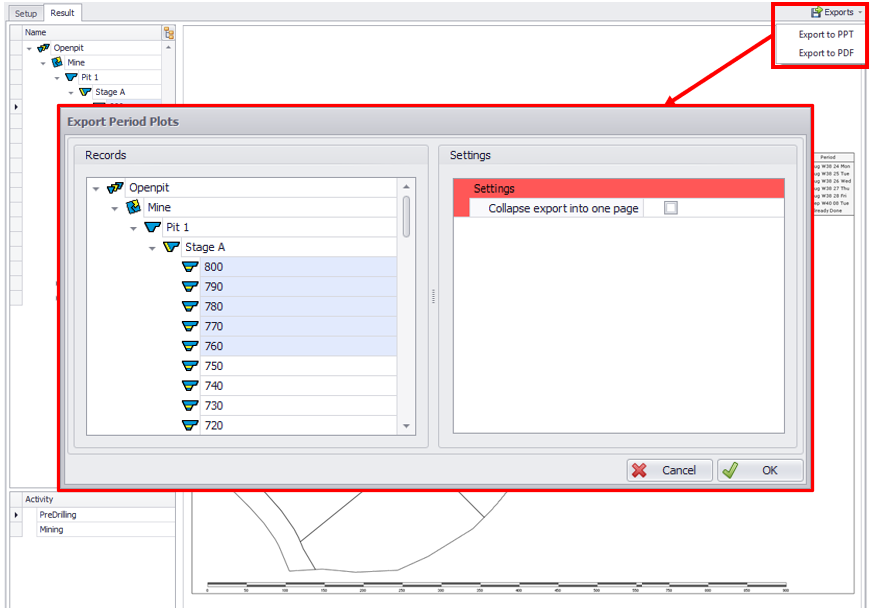
Task: Select the 750 bench row
Action: click(299, 366)
